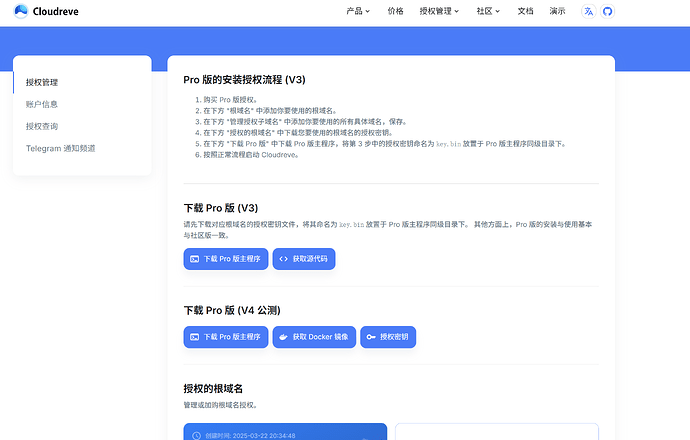Click the blue domain card dated 2025-03-22

tap(285, 432)
